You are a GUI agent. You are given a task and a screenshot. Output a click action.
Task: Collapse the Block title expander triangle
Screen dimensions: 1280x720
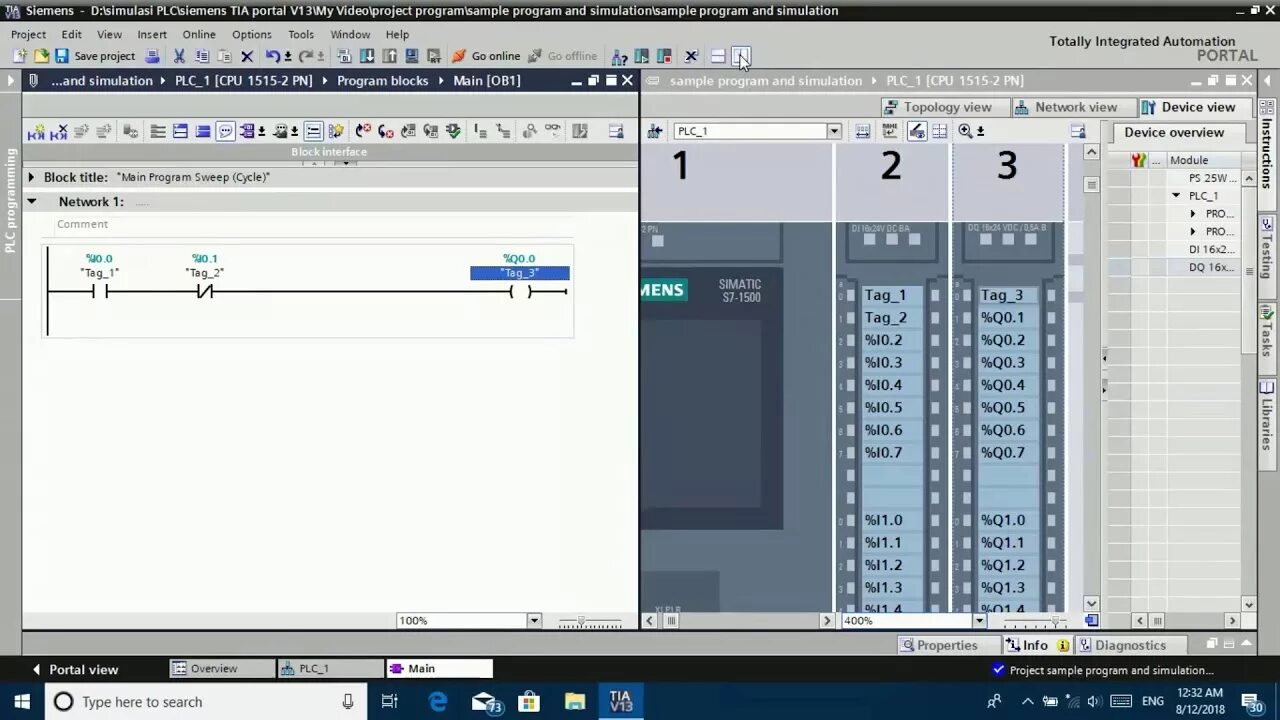tap(31, 177)
